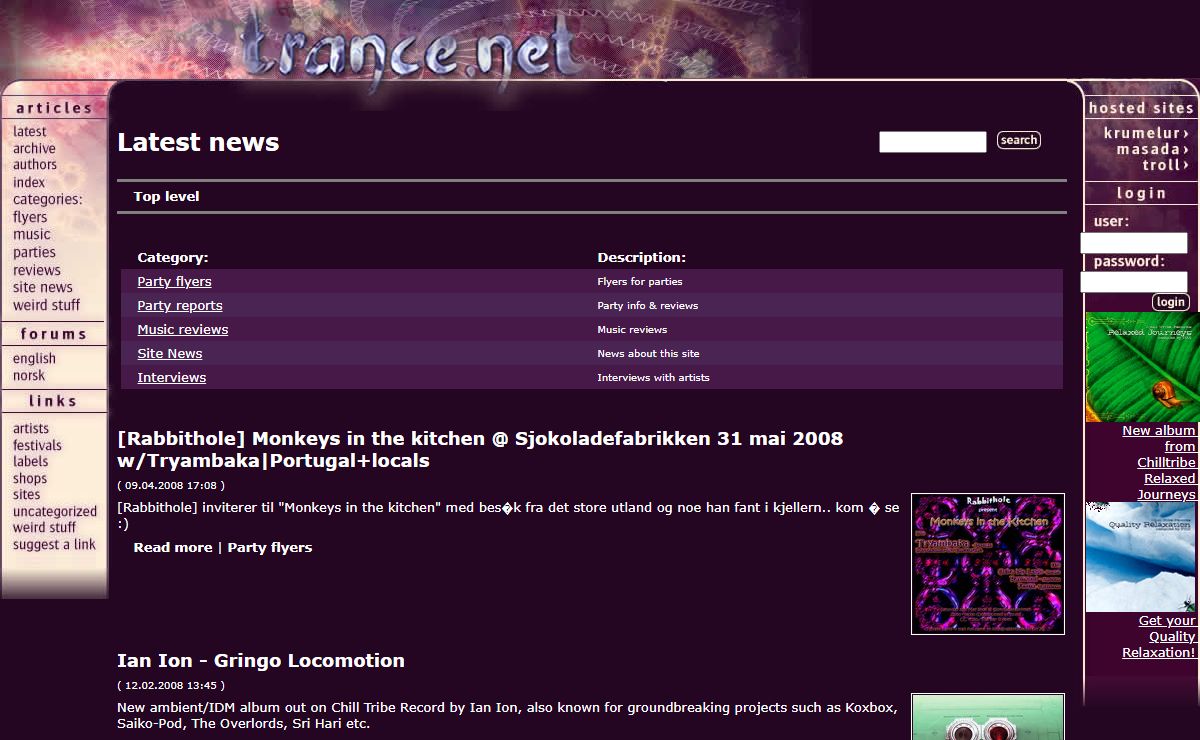This screenshot has height=740, width=1200.
Task: Open Site News category row link
Action: [x=170, y=353]
